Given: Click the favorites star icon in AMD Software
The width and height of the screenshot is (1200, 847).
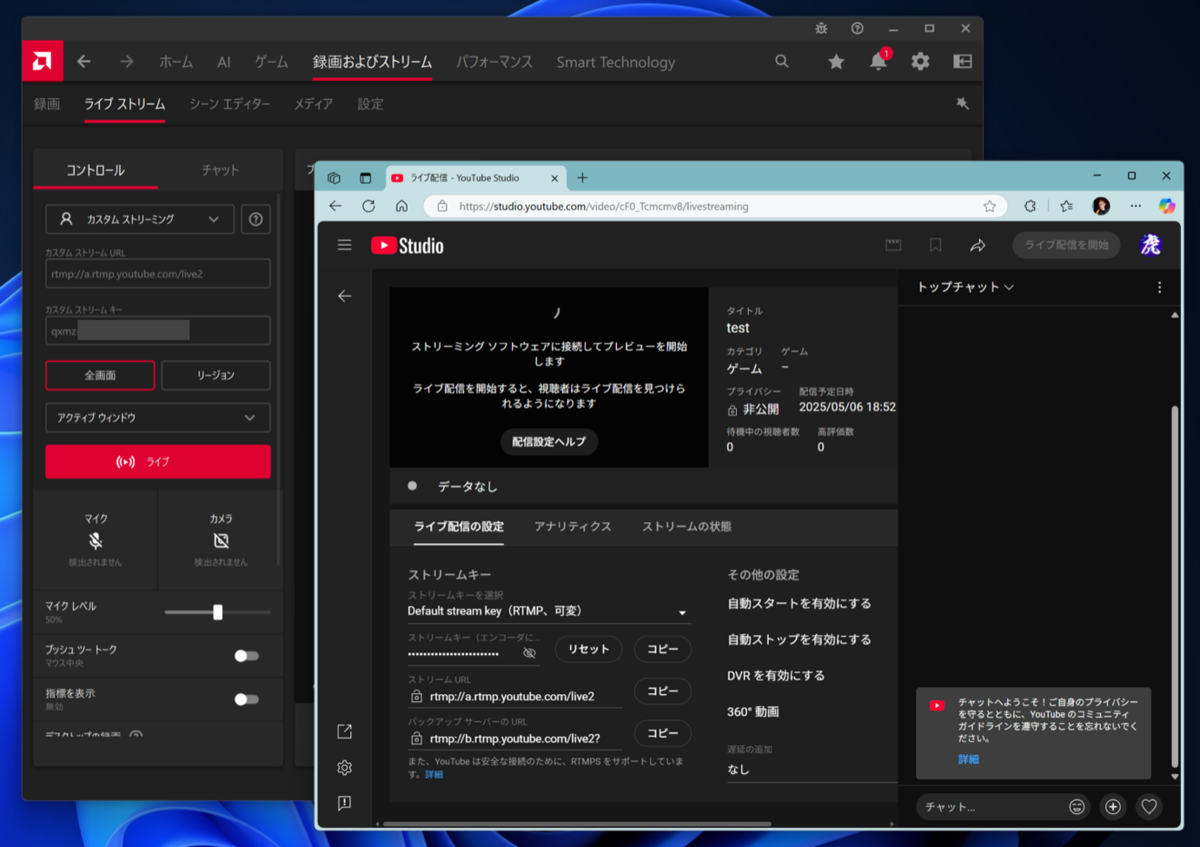Looking at the screenshot, I should click(836, 62).
